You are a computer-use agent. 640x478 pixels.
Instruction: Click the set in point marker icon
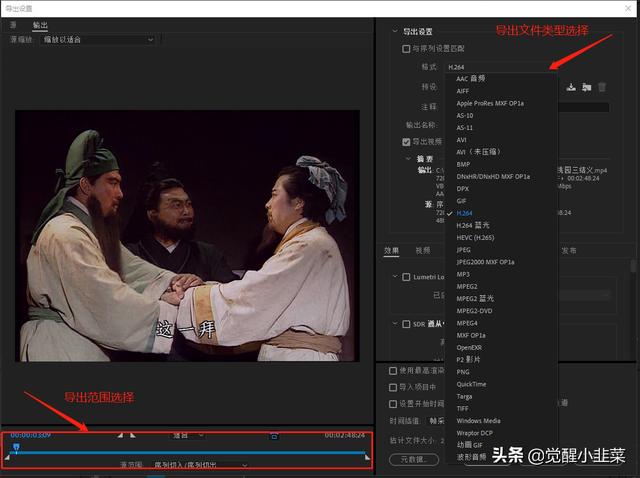click(x=120, y=436)
